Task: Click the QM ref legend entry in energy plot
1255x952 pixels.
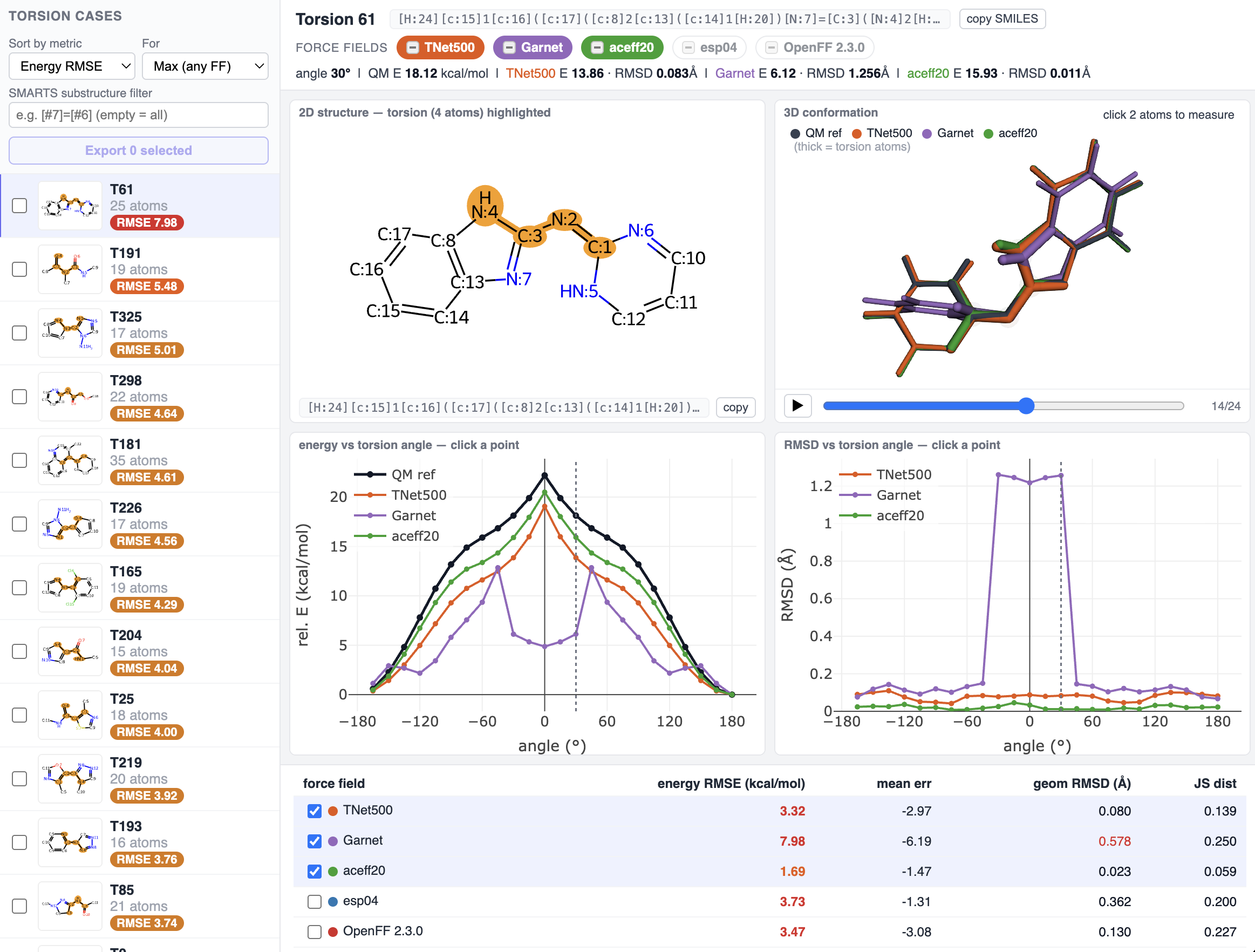Action: tap(395, 474)
